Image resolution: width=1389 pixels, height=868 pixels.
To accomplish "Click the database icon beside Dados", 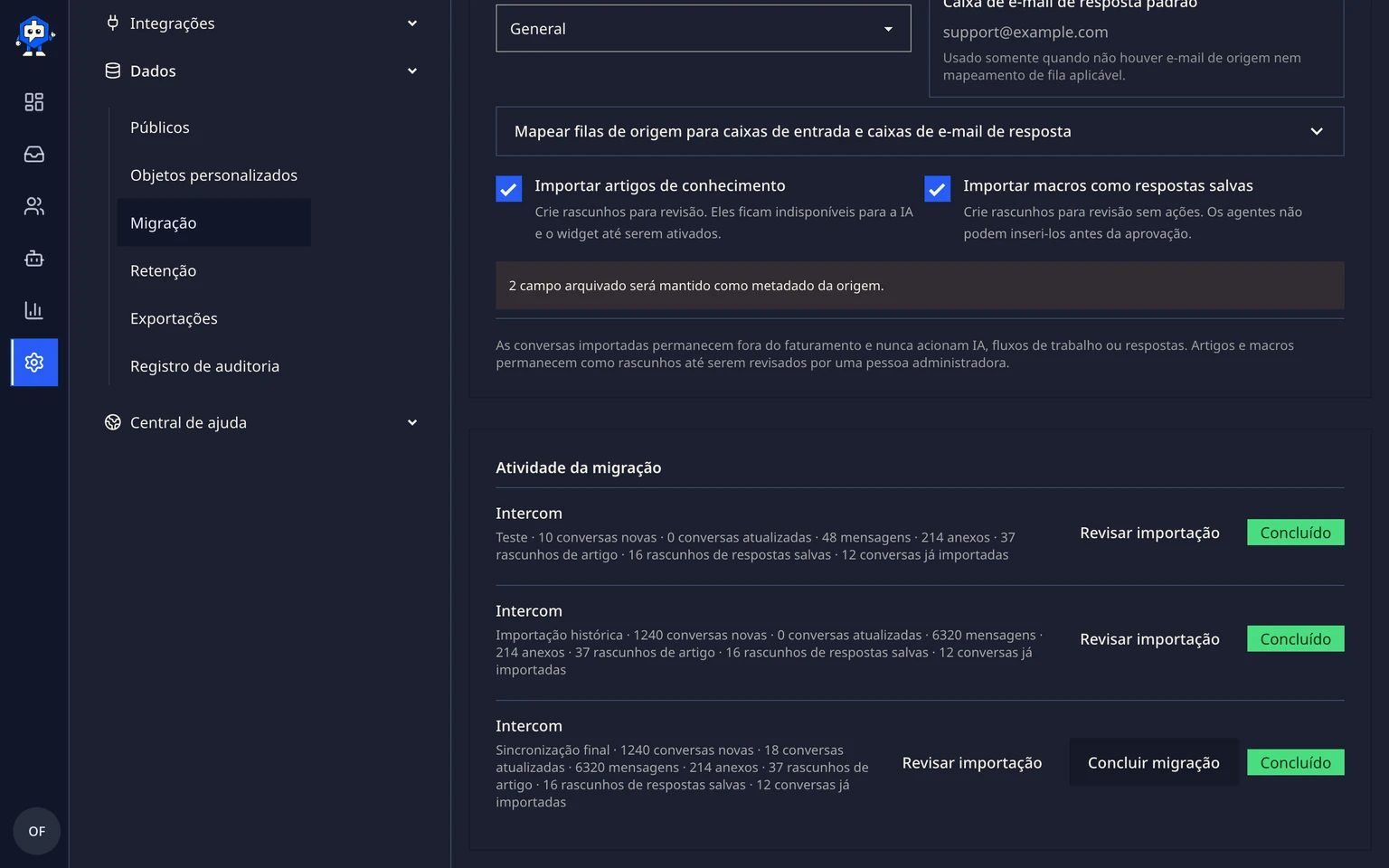I will coord(113,71).
